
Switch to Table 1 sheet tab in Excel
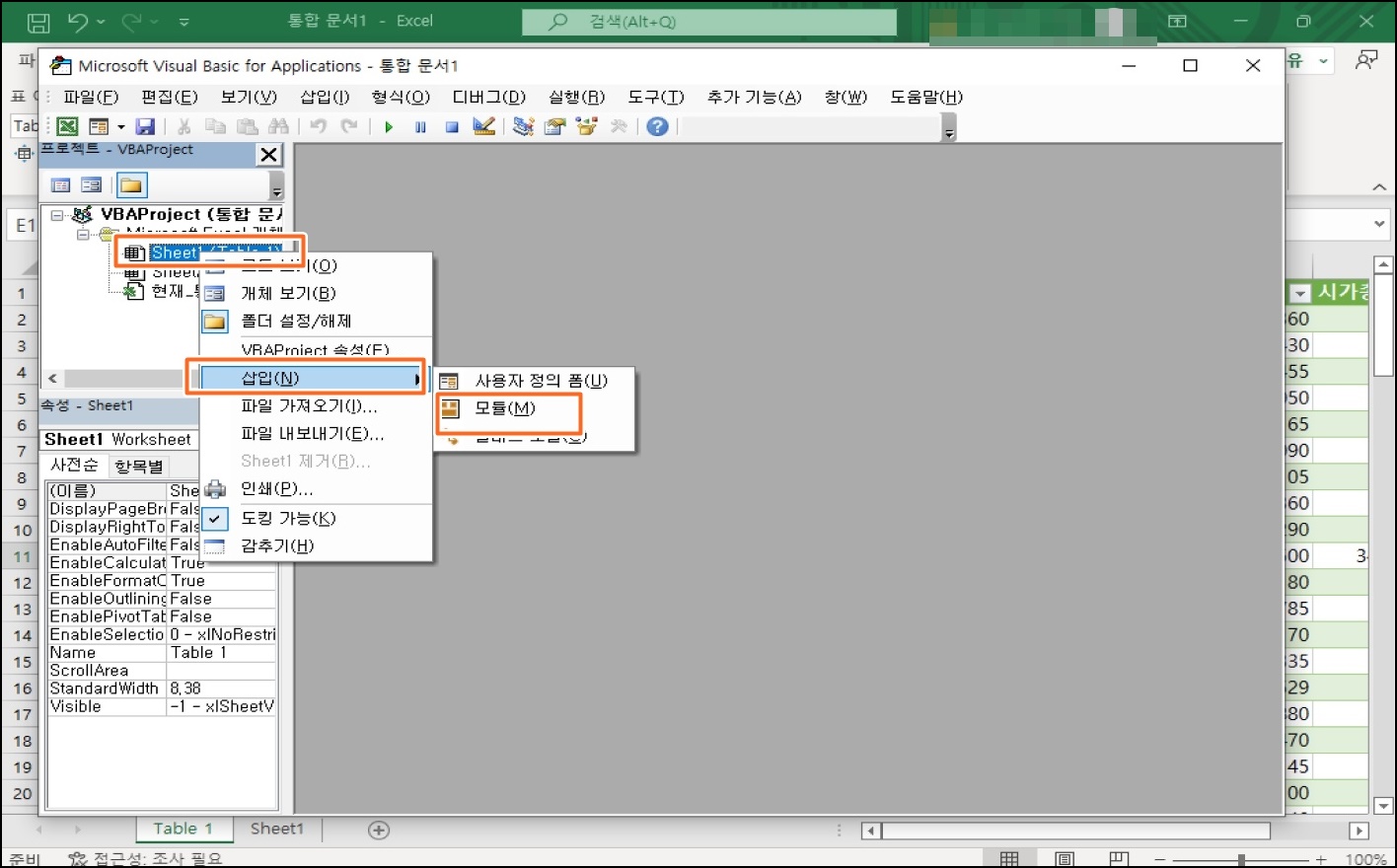coord(184,829)
